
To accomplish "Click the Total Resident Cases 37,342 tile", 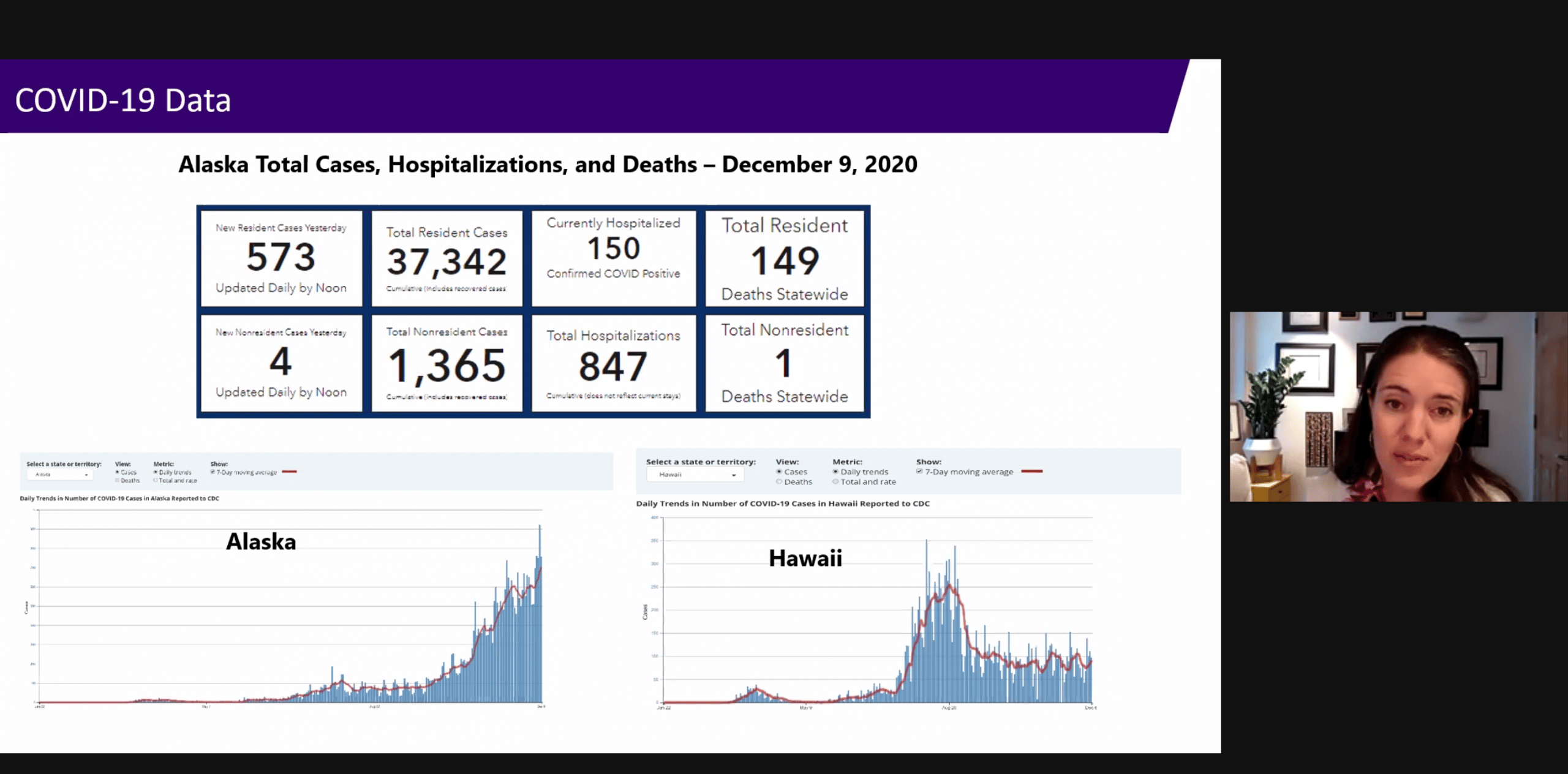I will click(x=447, y=258).
